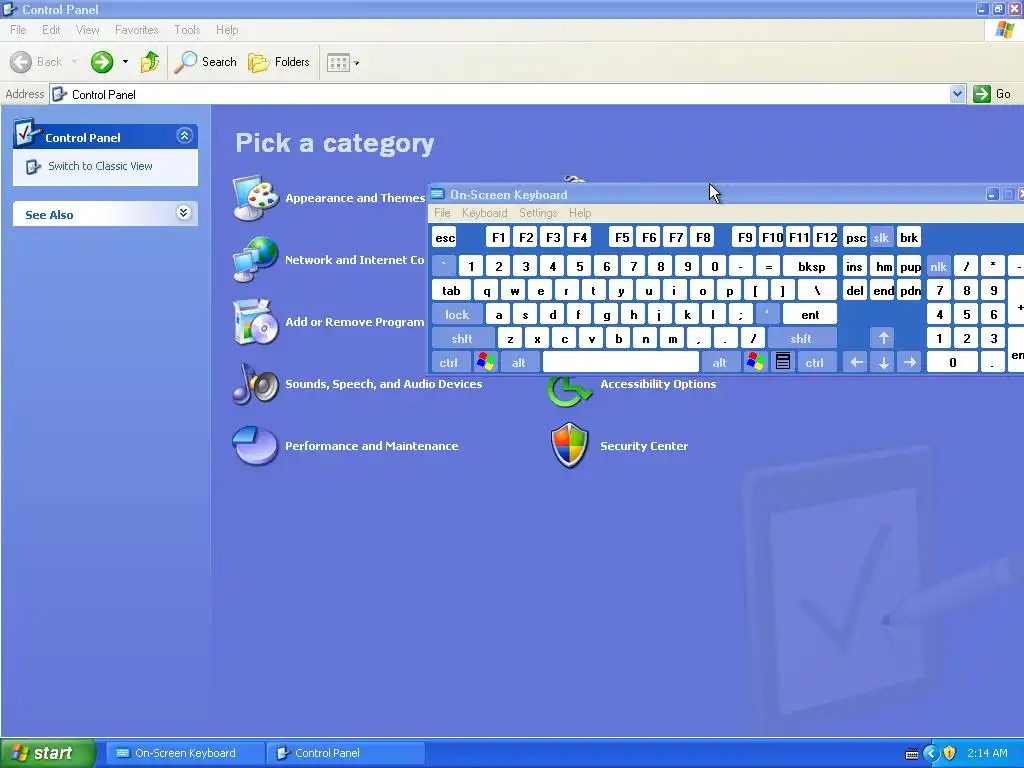
Task: Click the Views toolbar icon
Action: click(x=338, y=63)
